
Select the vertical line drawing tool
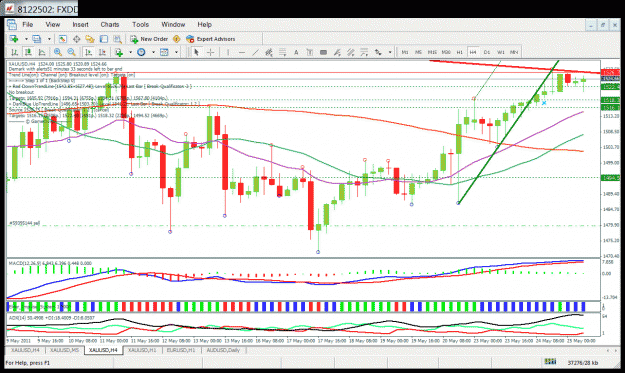[x=228, y=52]
